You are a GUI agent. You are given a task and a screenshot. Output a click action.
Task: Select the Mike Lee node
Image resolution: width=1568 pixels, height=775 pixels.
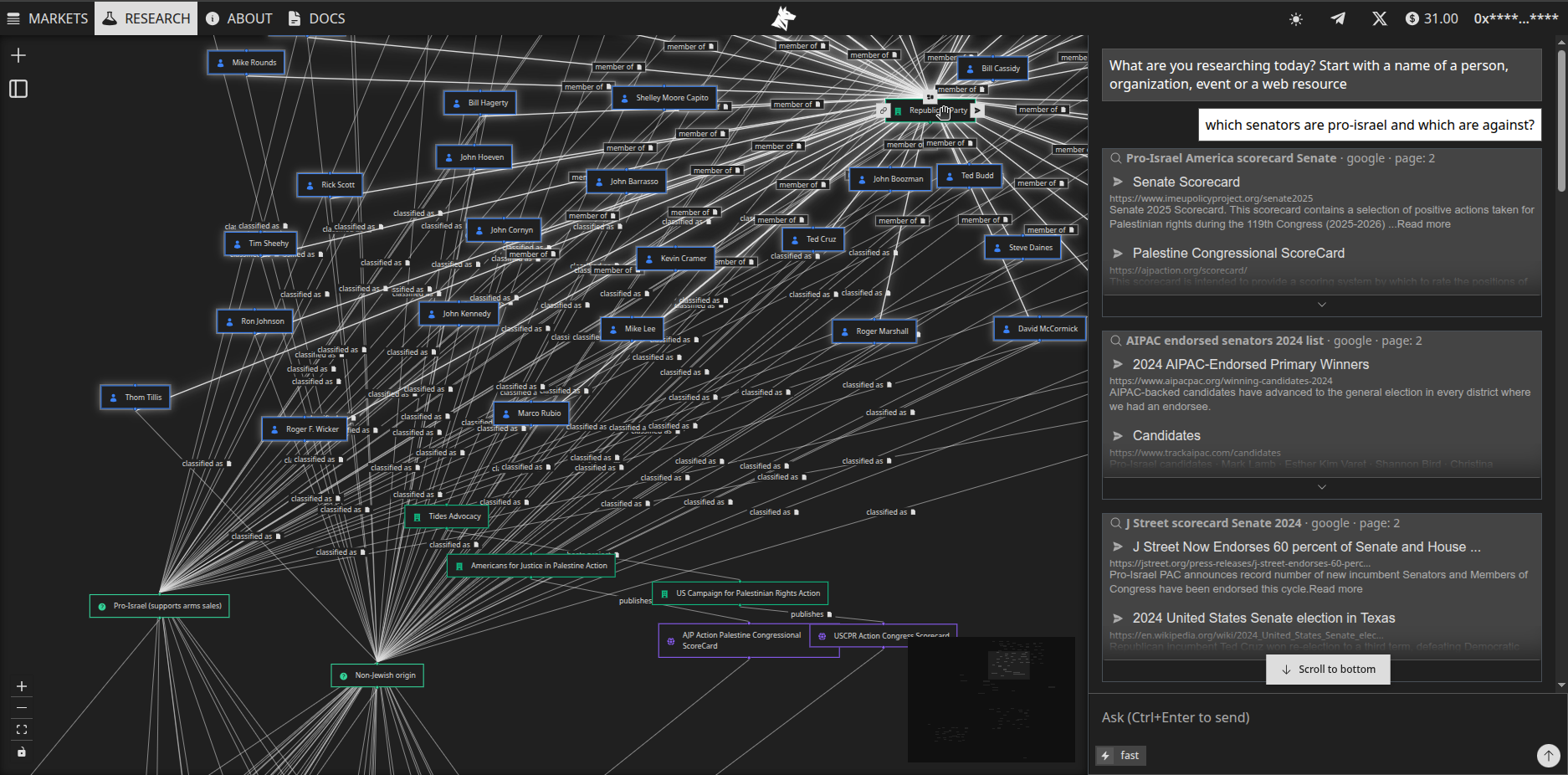tap(632, 329)
